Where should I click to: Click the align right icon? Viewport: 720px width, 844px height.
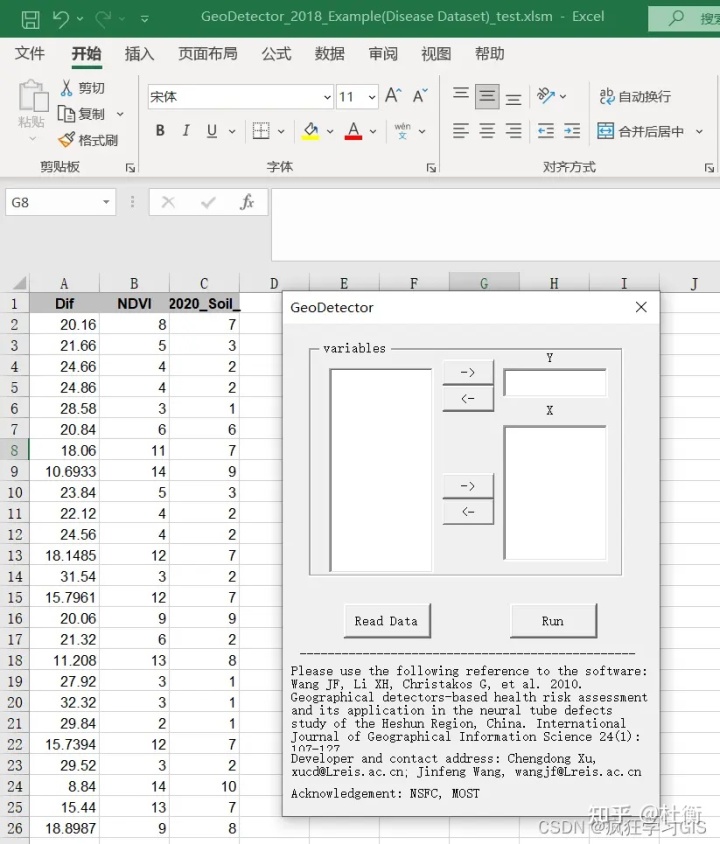[513, 131]
